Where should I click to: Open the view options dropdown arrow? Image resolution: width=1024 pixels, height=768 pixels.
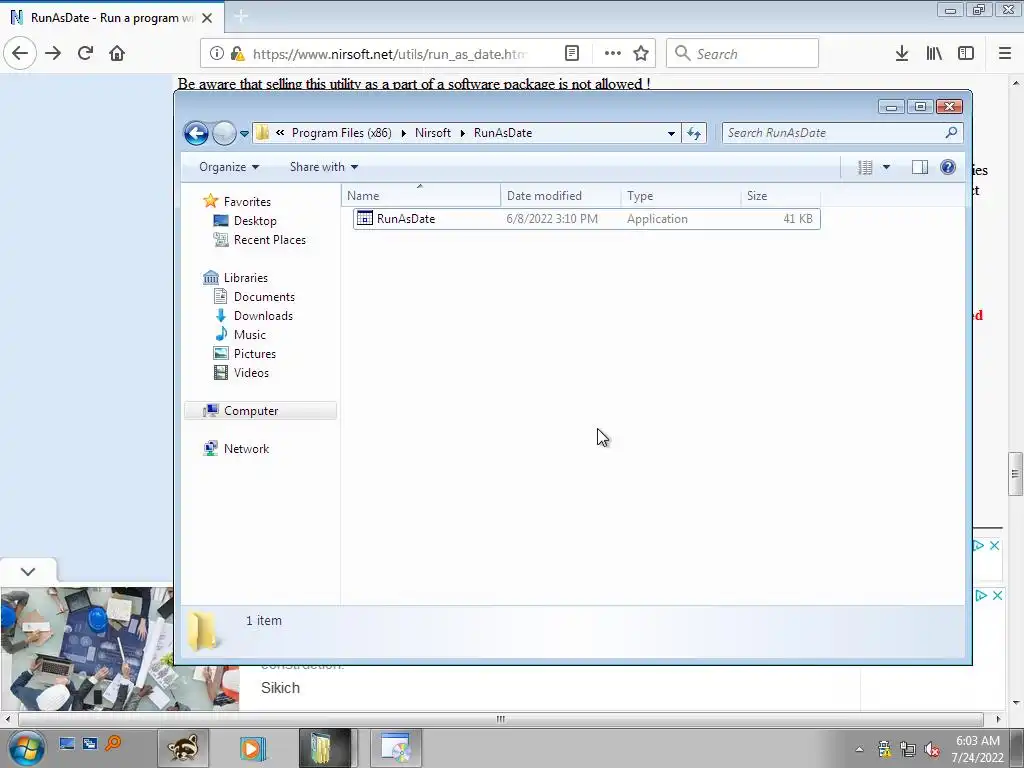886,168
